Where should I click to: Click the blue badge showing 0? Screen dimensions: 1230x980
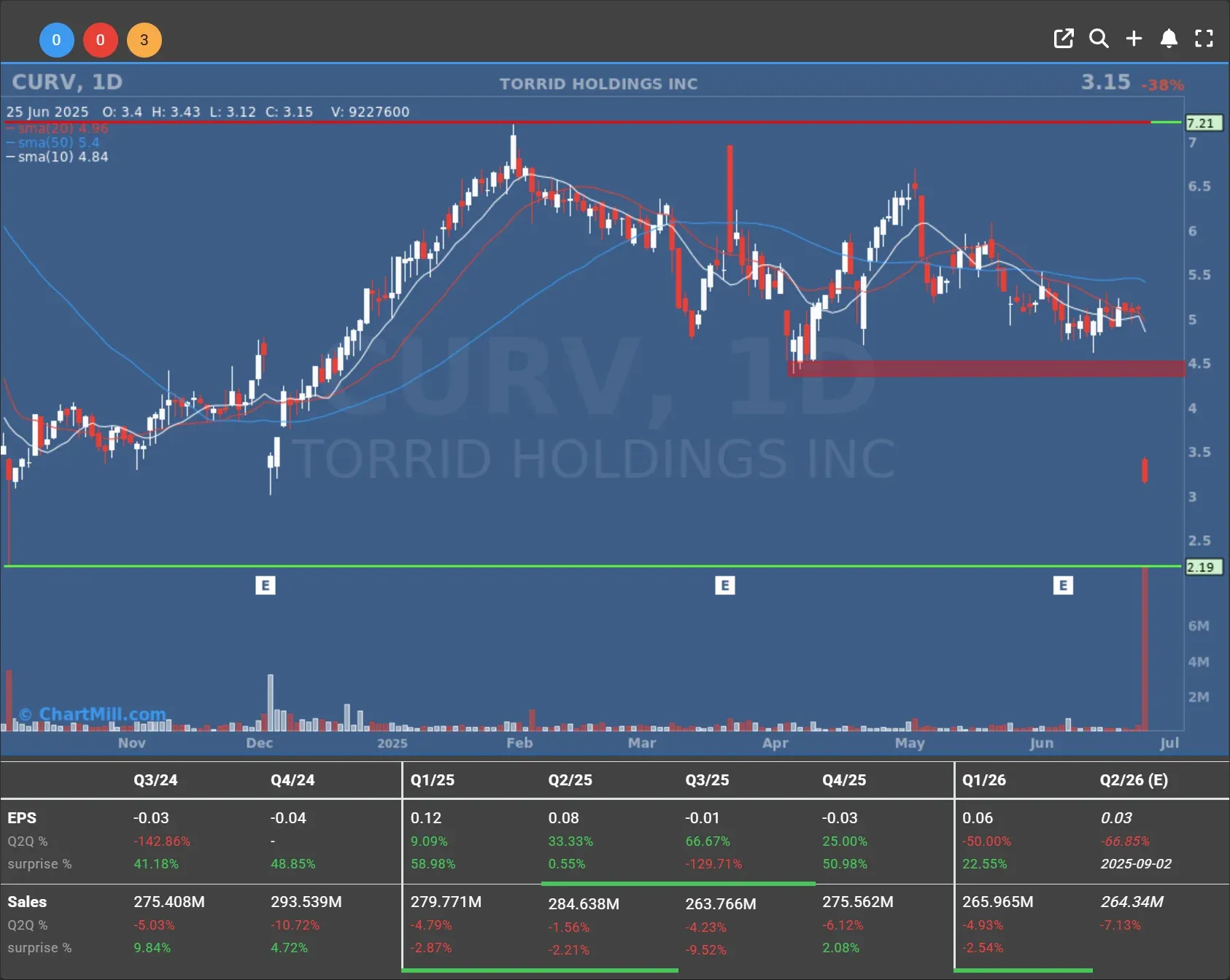[56, 40]
